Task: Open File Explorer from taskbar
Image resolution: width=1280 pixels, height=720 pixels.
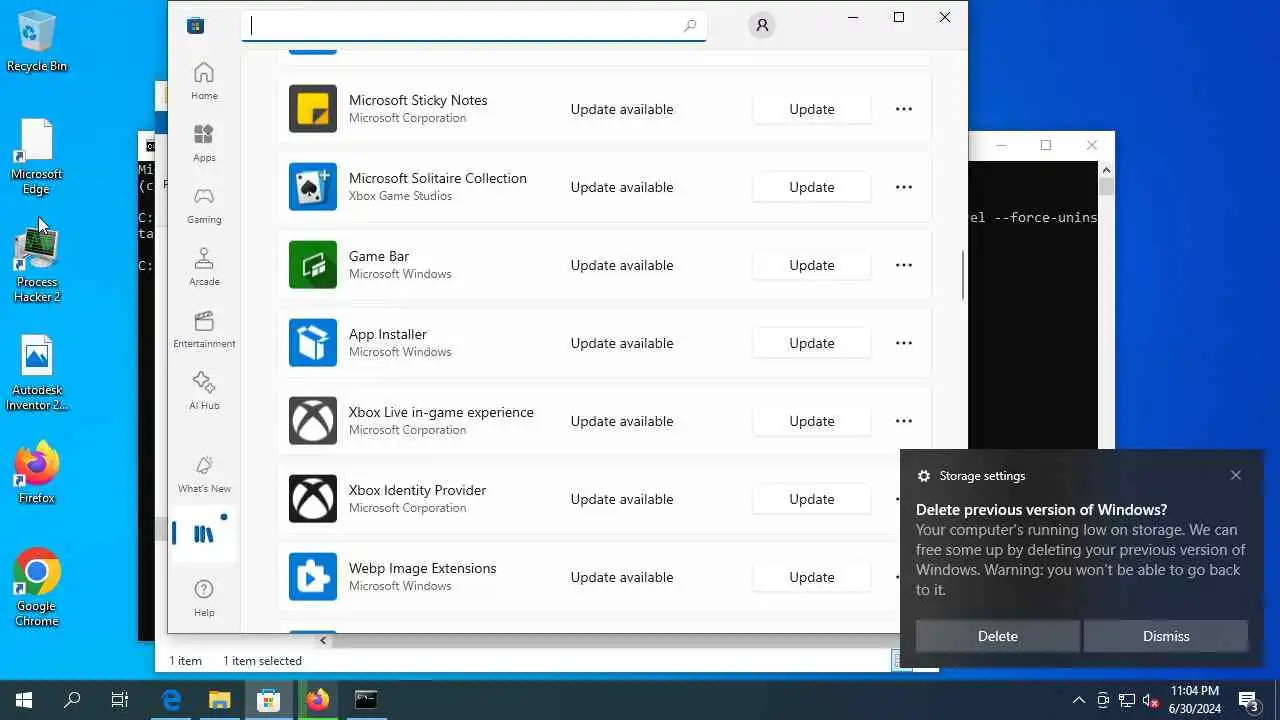Action: 220,700
